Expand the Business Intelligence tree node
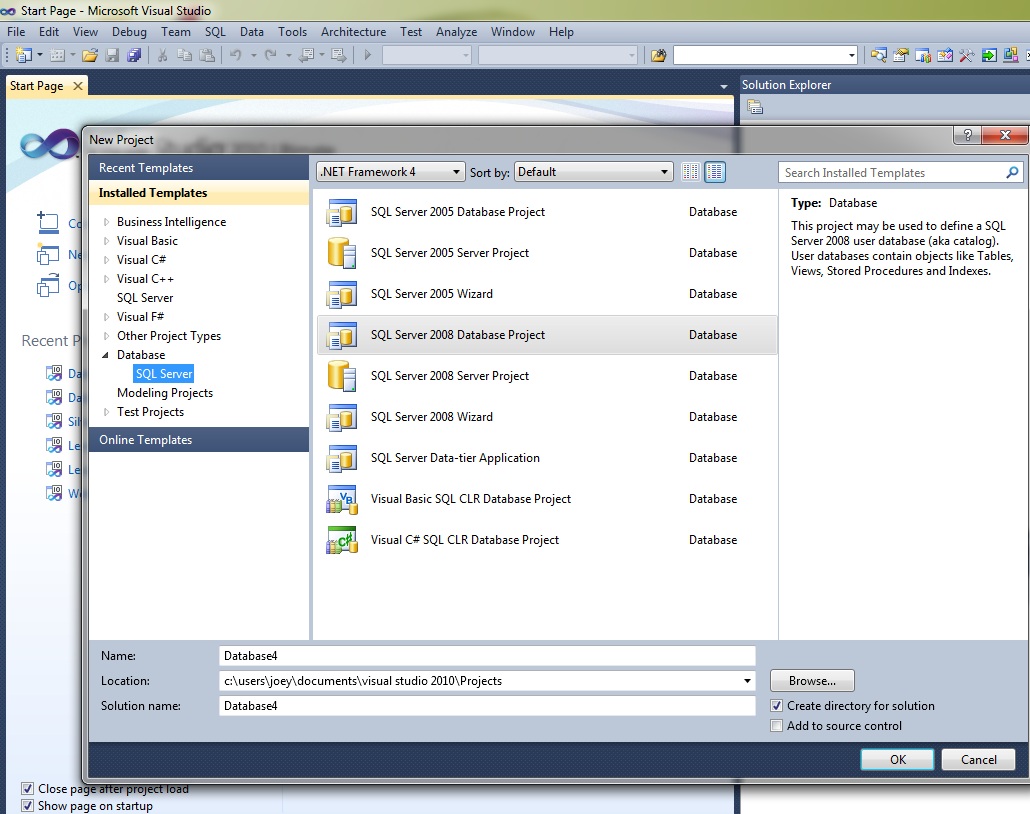Viewport: 1030px width, 814px height. (x=106, y=222)
